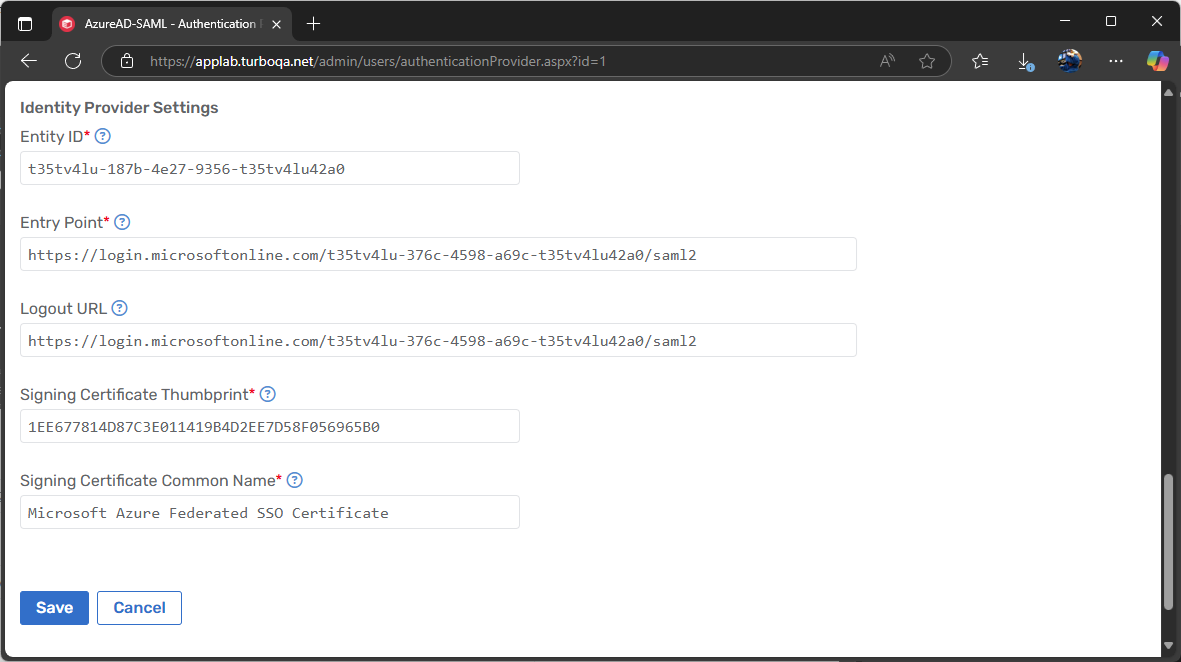
Task: Open the favorites list hub
Action: tap(979, 60)
